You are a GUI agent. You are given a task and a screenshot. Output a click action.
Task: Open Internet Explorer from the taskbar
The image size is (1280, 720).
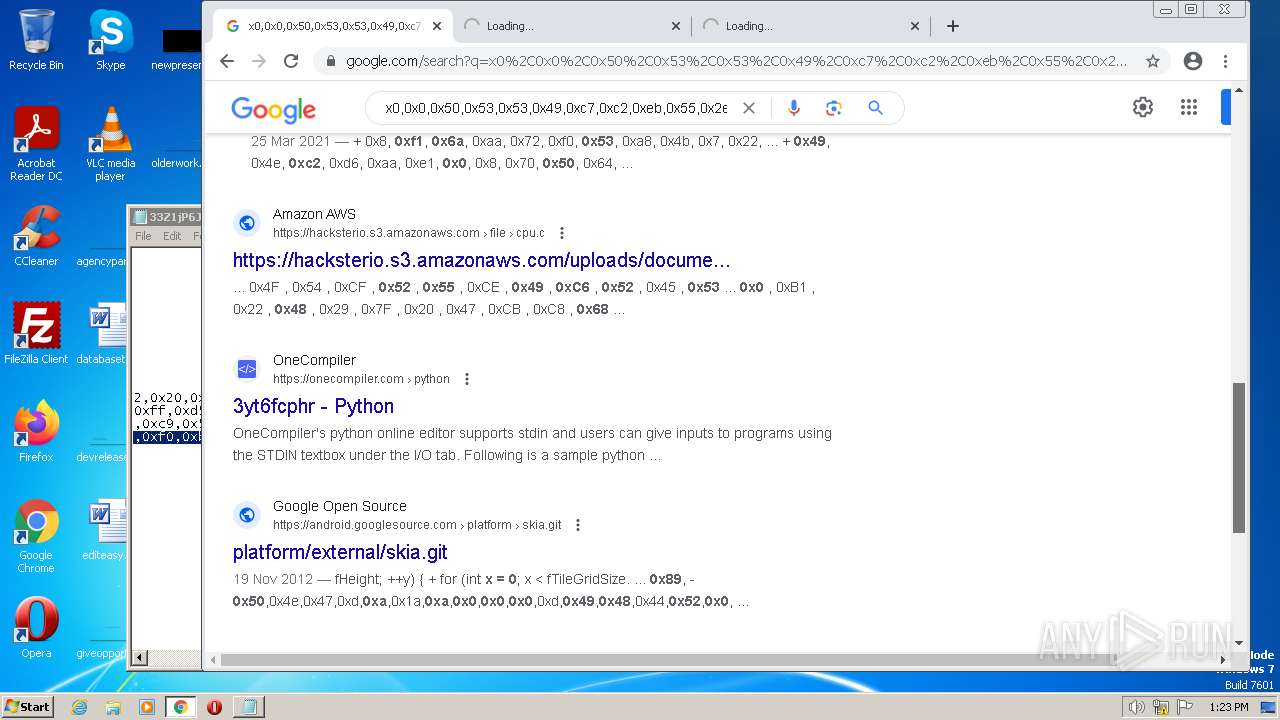point(79,707)
